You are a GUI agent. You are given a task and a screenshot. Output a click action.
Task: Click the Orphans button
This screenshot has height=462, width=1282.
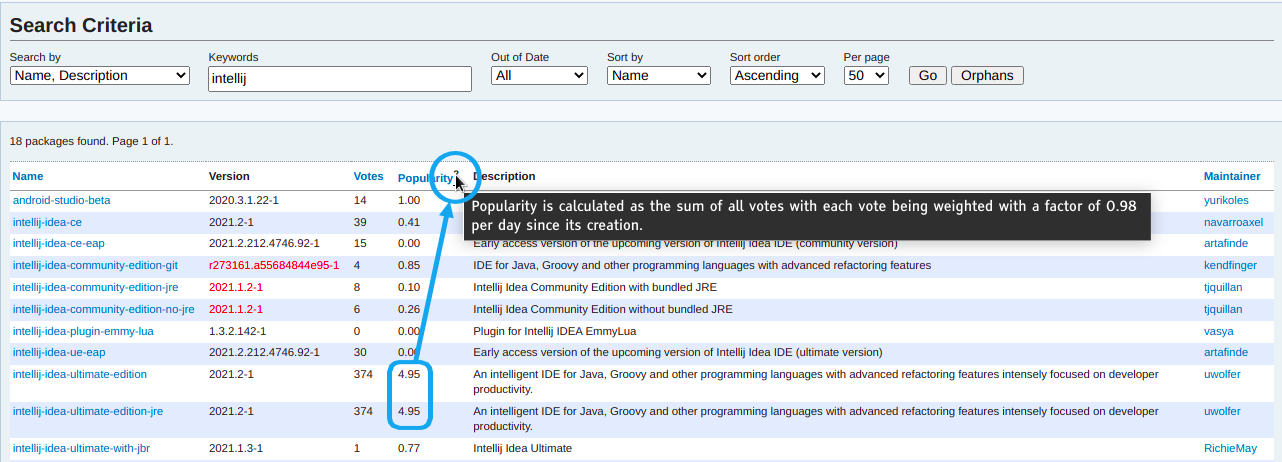[987, 76]
